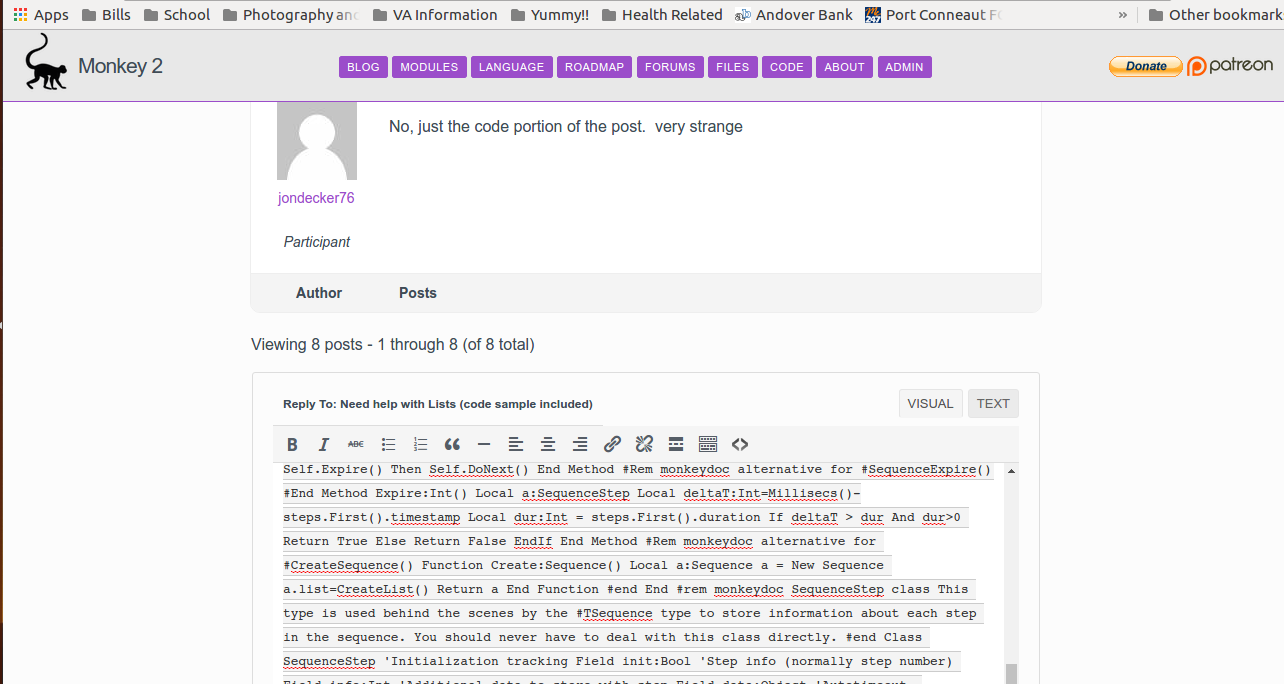Toggle bold formatting in reply editor
This screenshot has height=684, width=1284.
click(292, 445)
